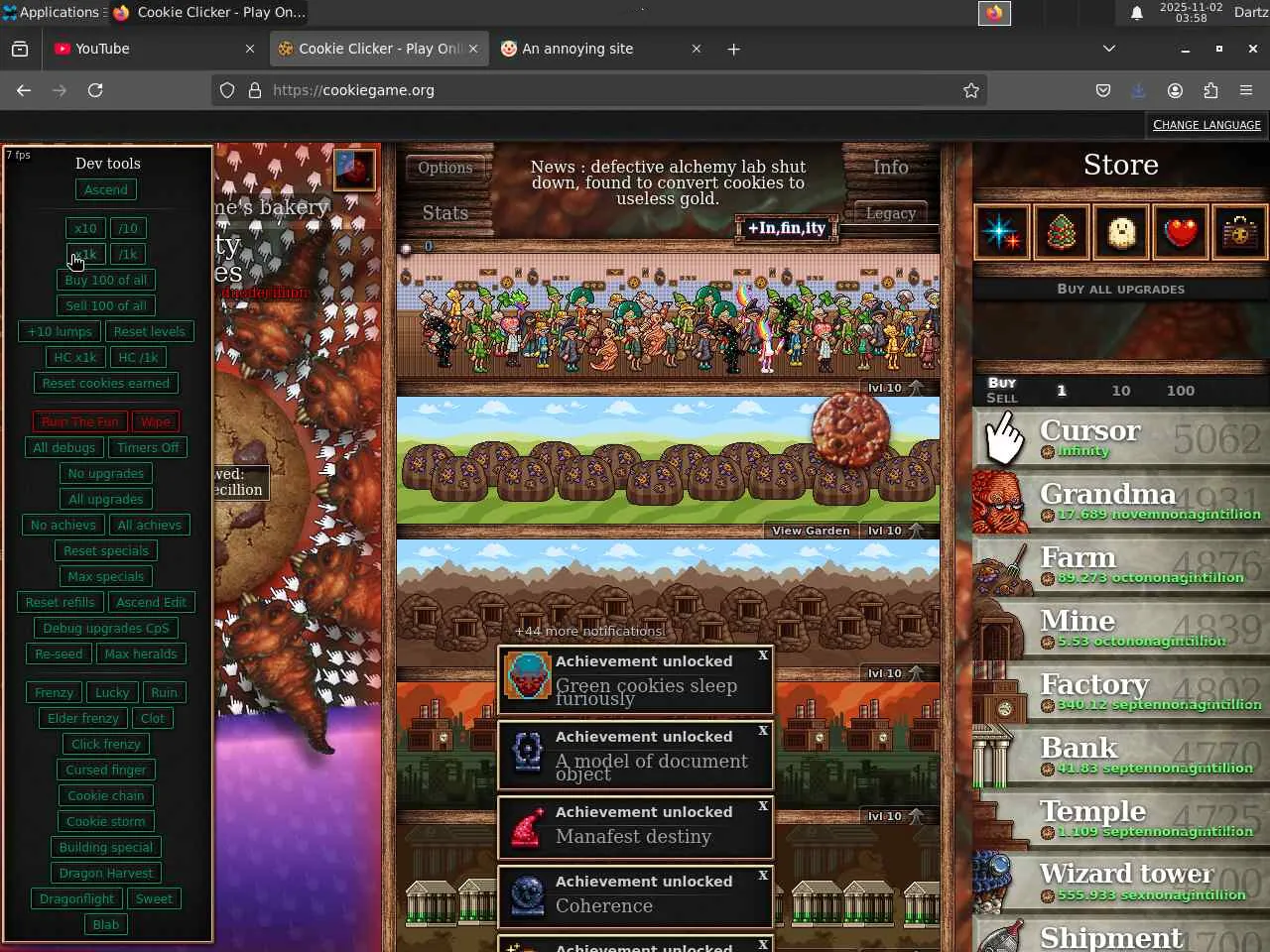Open the Firefox View icon left of the tabs
The height and width of the screenshot is (952, 1270).
pyautogui.click(x=20, y=49)
